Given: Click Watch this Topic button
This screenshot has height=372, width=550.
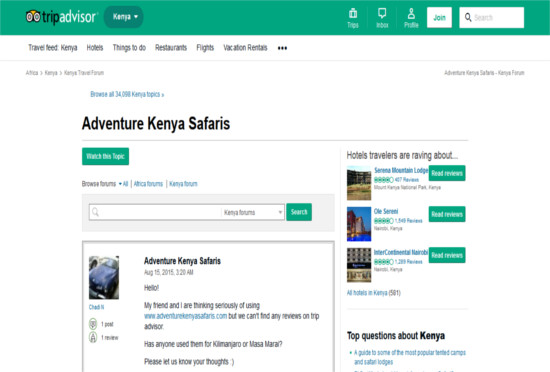Looking at the screenshot, I should [105, 156].
